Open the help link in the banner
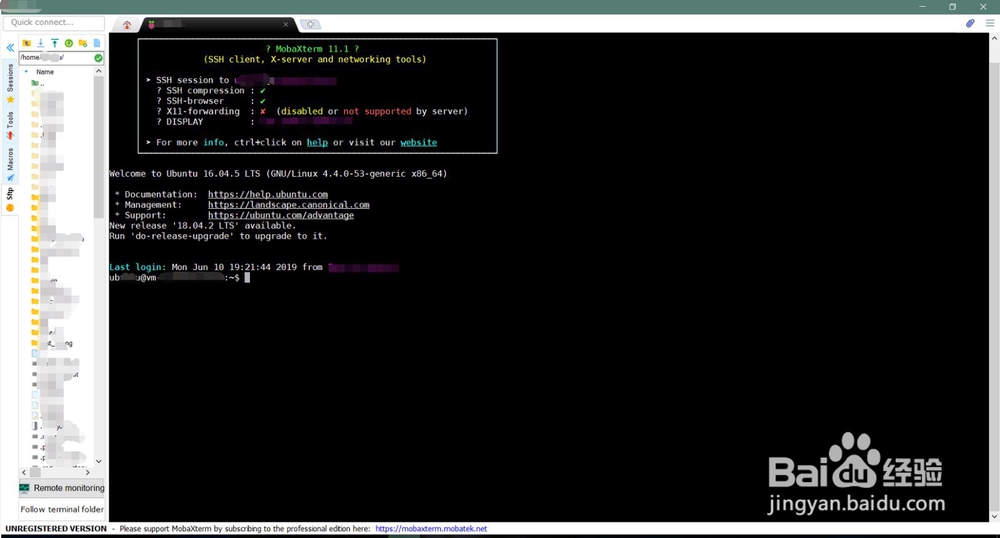The image size is (1000, 538). point(317,143)
